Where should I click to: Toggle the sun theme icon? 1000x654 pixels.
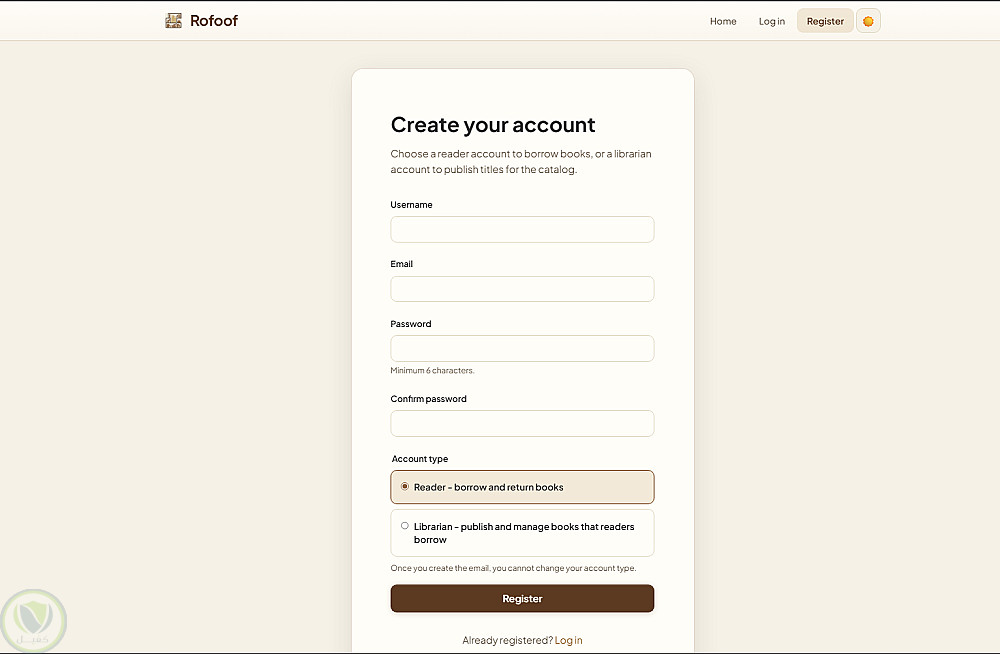pyautogui.click(x=868, y=21)
